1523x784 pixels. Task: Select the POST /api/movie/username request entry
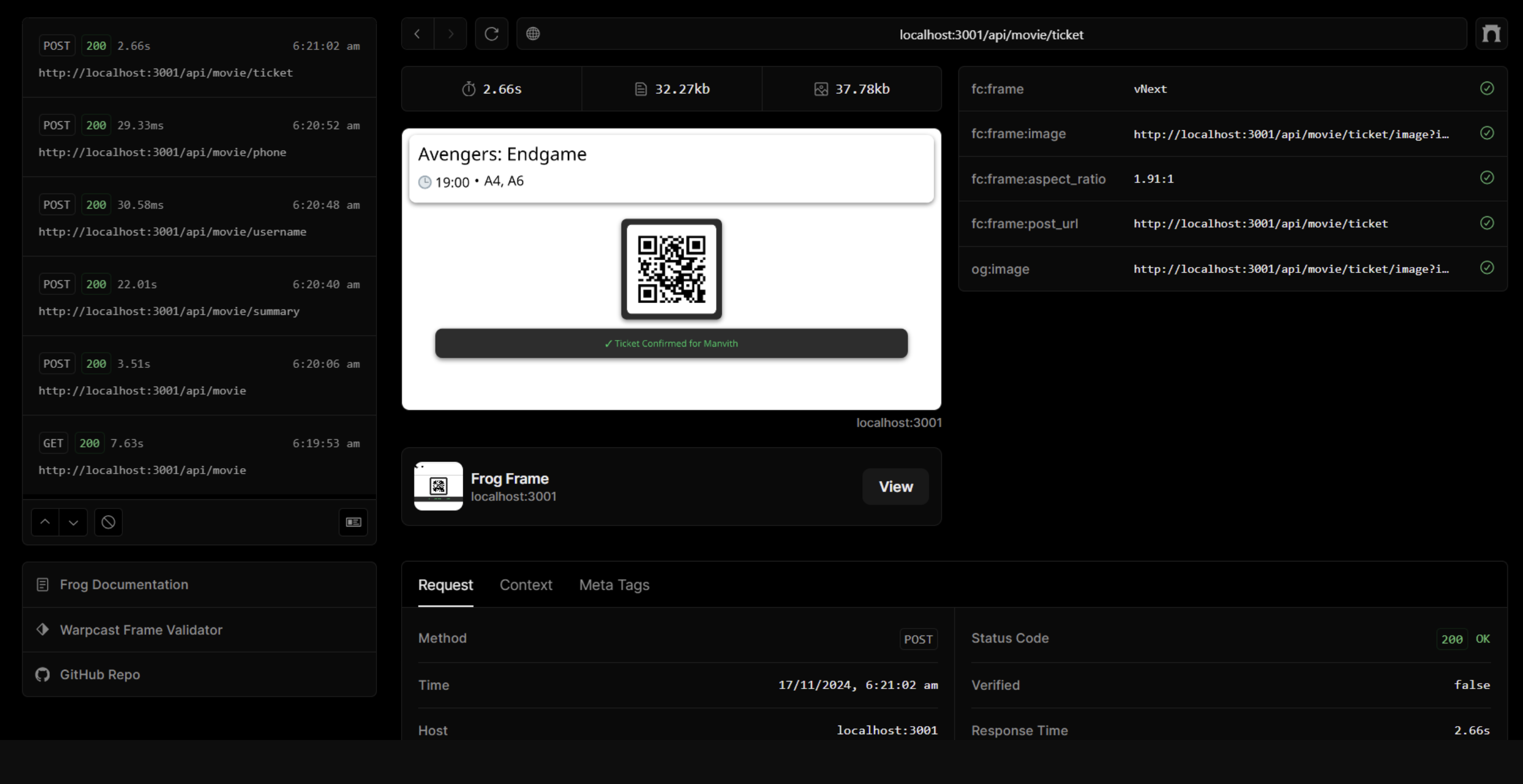[199, 217]
